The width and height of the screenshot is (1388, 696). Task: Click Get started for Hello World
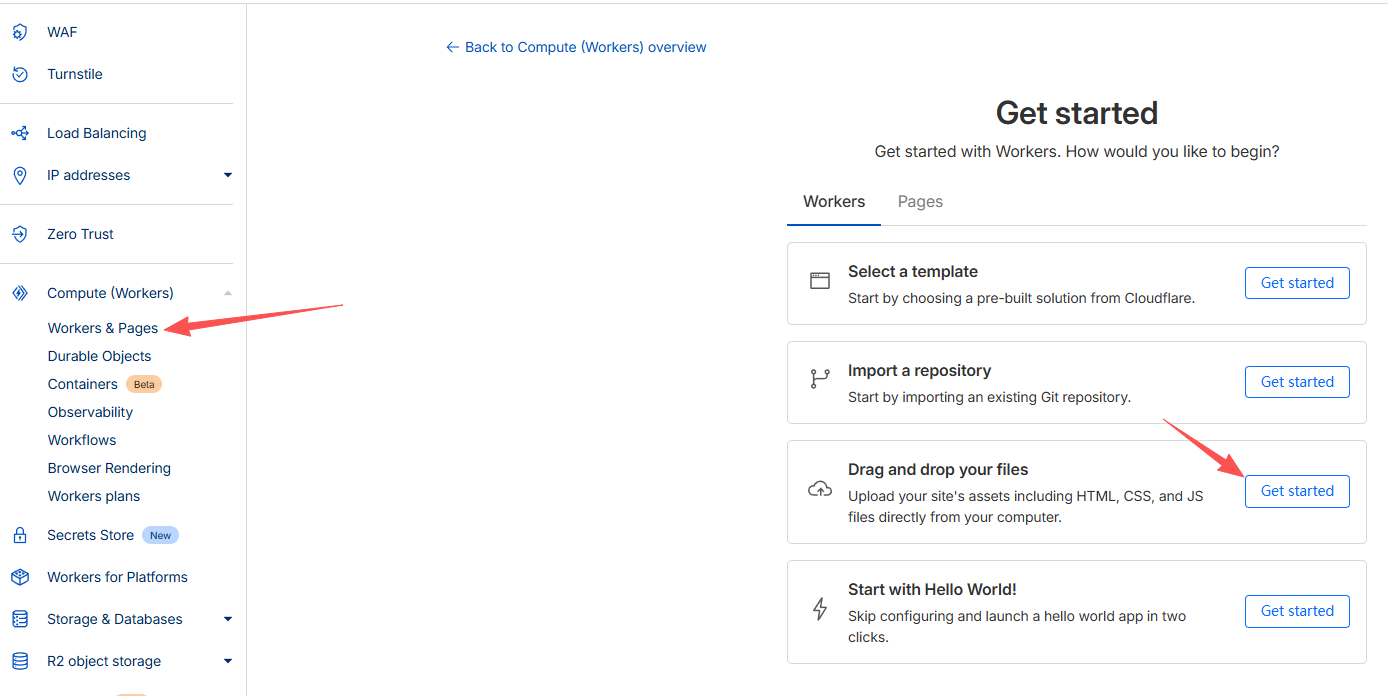tap(1296, 611)
